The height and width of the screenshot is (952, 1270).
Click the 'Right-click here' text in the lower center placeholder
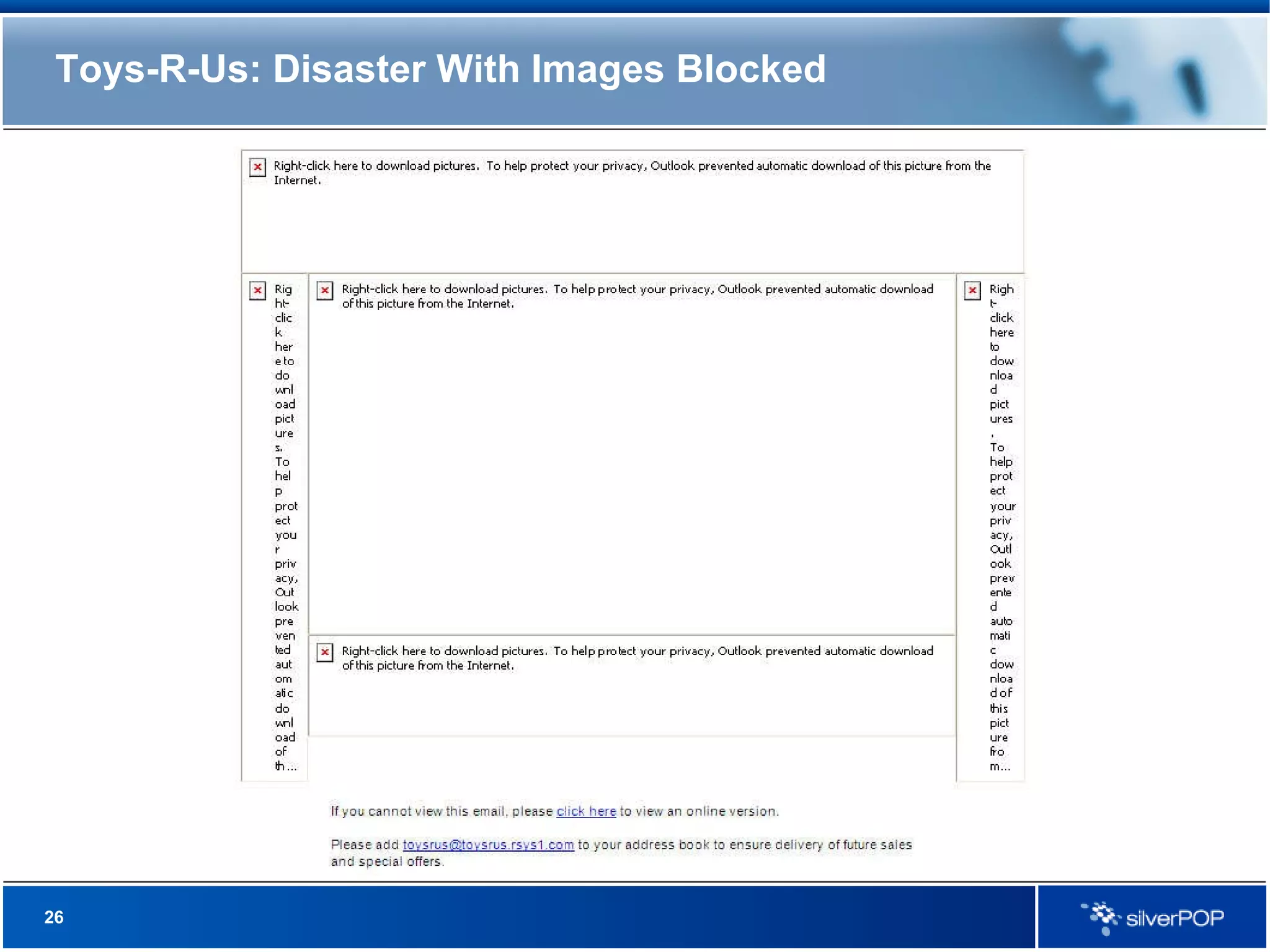(637, 658)
